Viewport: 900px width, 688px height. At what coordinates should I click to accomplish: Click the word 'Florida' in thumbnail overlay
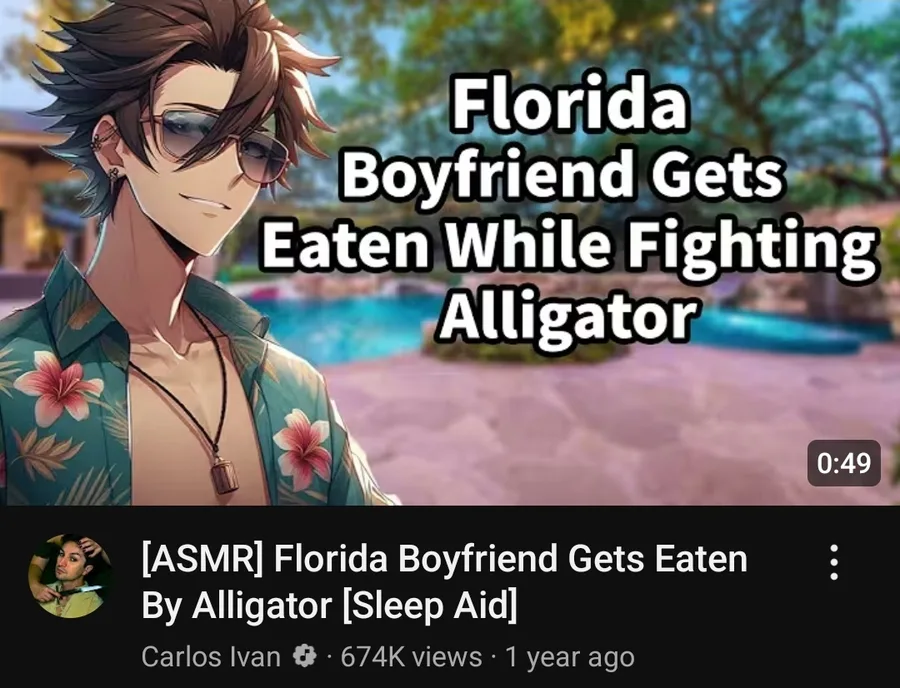569,103
